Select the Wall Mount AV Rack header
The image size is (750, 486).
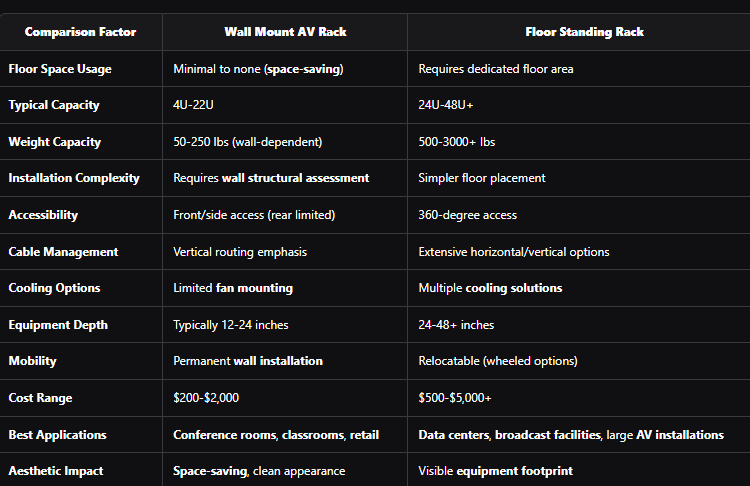(x=286, y=32)
